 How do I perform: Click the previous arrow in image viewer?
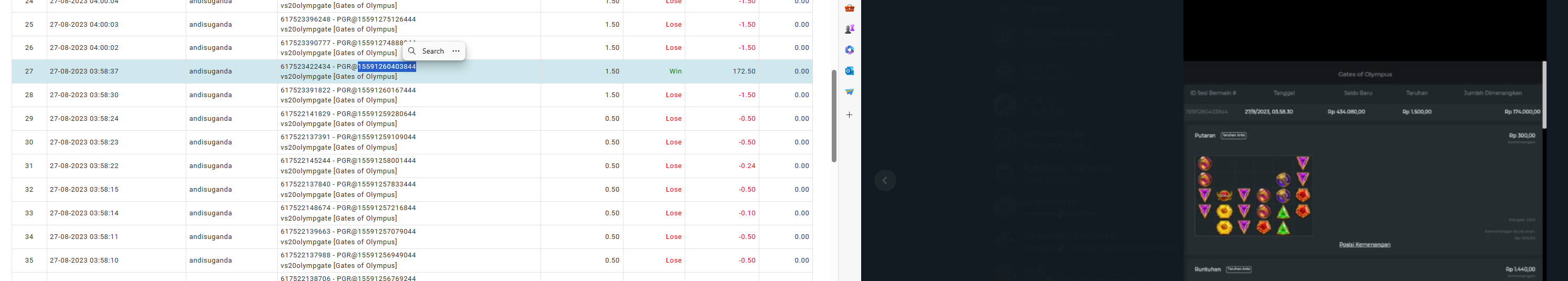885,181
